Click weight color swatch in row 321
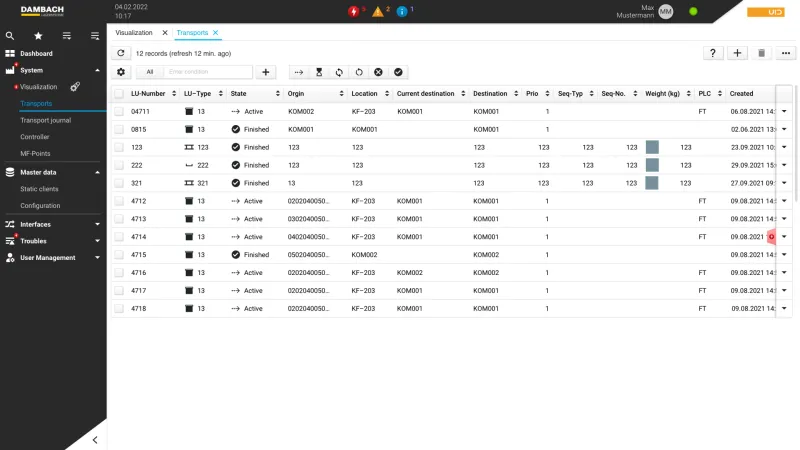 click(652, 183)
